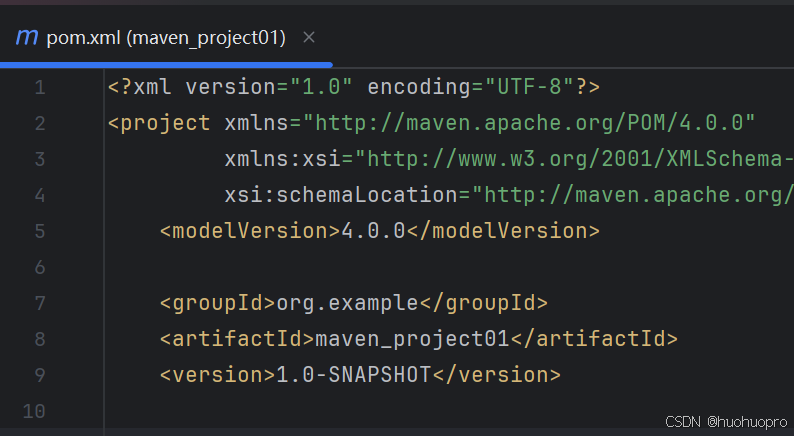The image size is (794, 436).
Task: Click line number 7 in the gutter
Action: [x=40, y=303]
